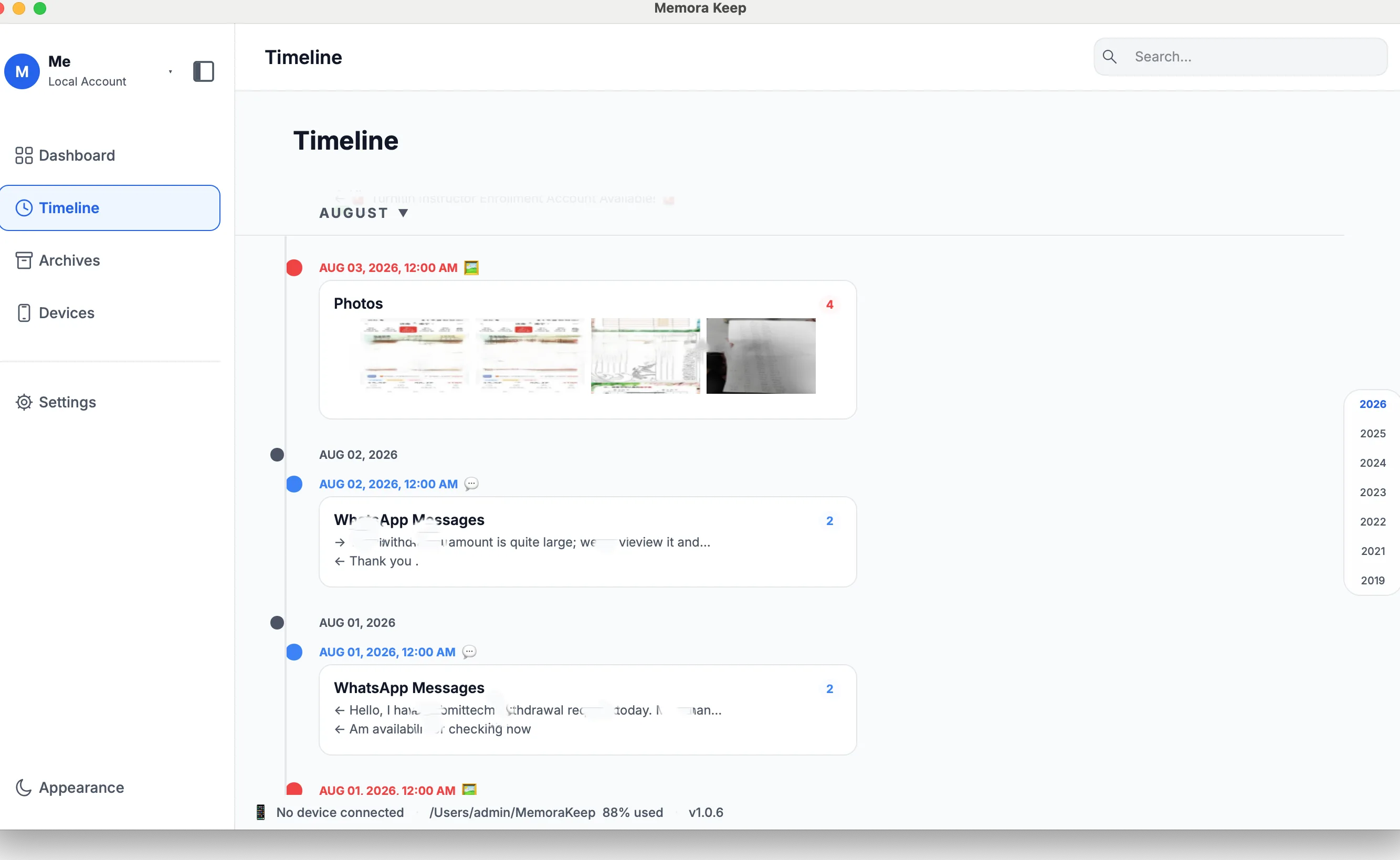Viewport: 1400px width, 860px height.
Task: Open Settings in the sidebar
Action: [110, 402]
